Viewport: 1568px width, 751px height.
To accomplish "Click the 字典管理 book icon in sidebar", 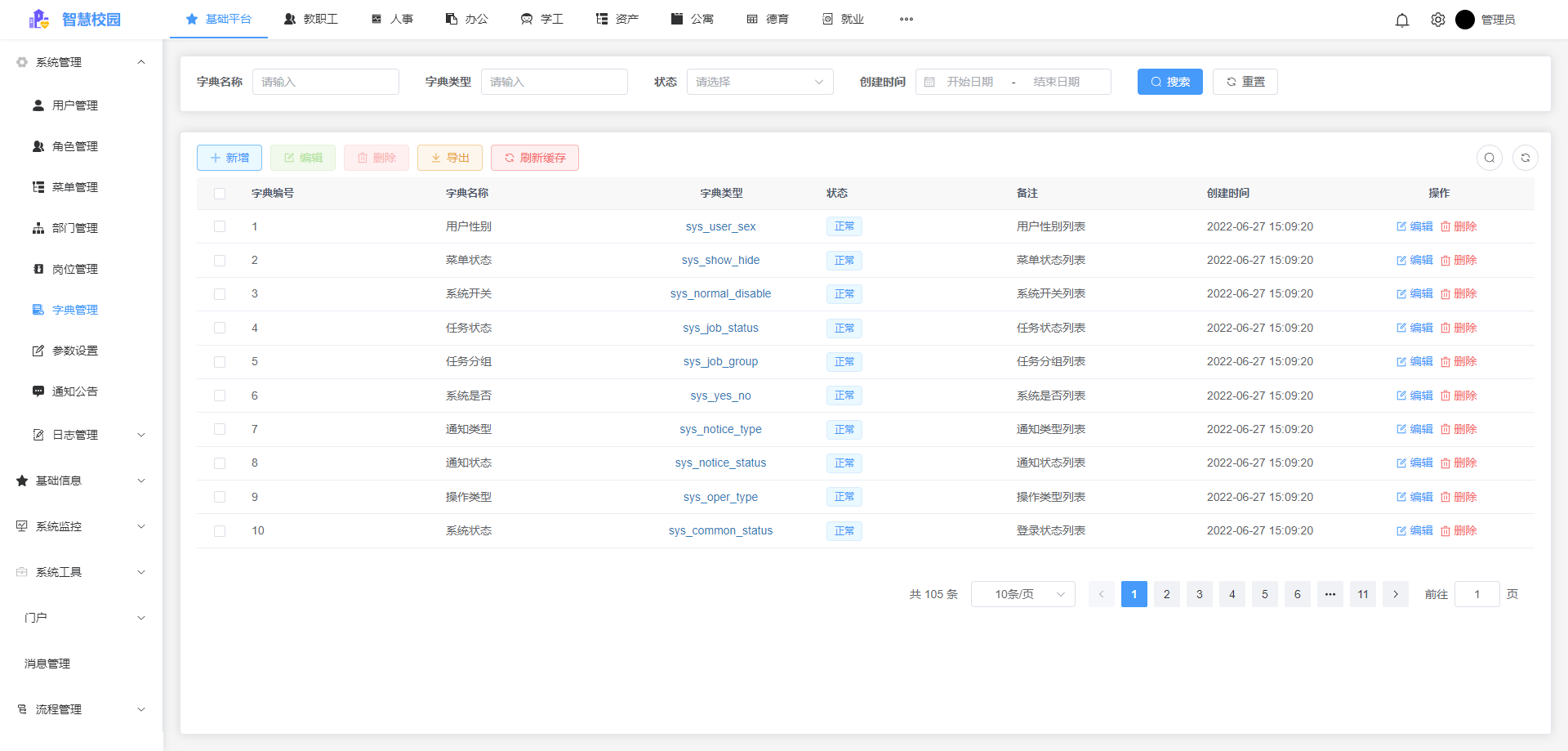I will coord(38,309).
